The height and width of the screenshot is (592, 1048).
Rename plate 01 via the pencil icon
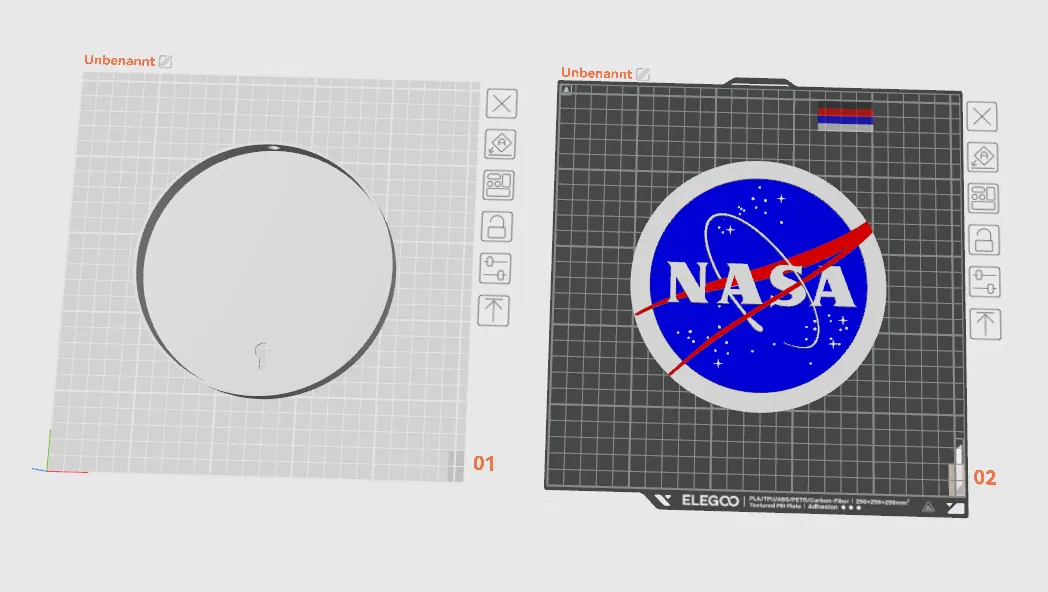164,60
